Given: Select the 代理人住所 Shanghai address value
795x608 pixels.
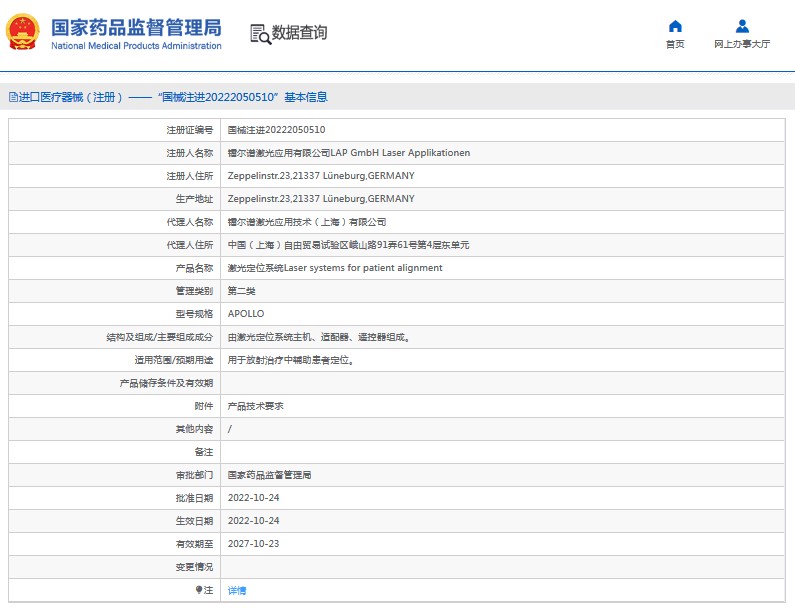Looking at the screenshot, I should pyautogui.click(x=348, y=245).
